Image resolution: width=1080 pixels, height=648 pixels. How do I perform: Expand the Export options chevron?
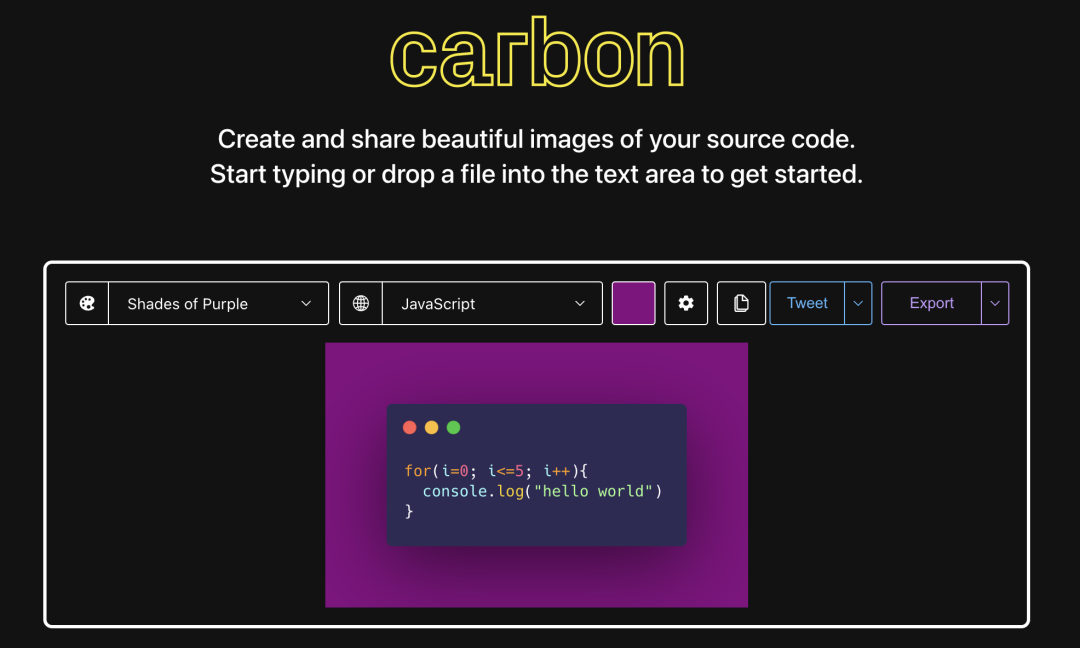point(995,303)
